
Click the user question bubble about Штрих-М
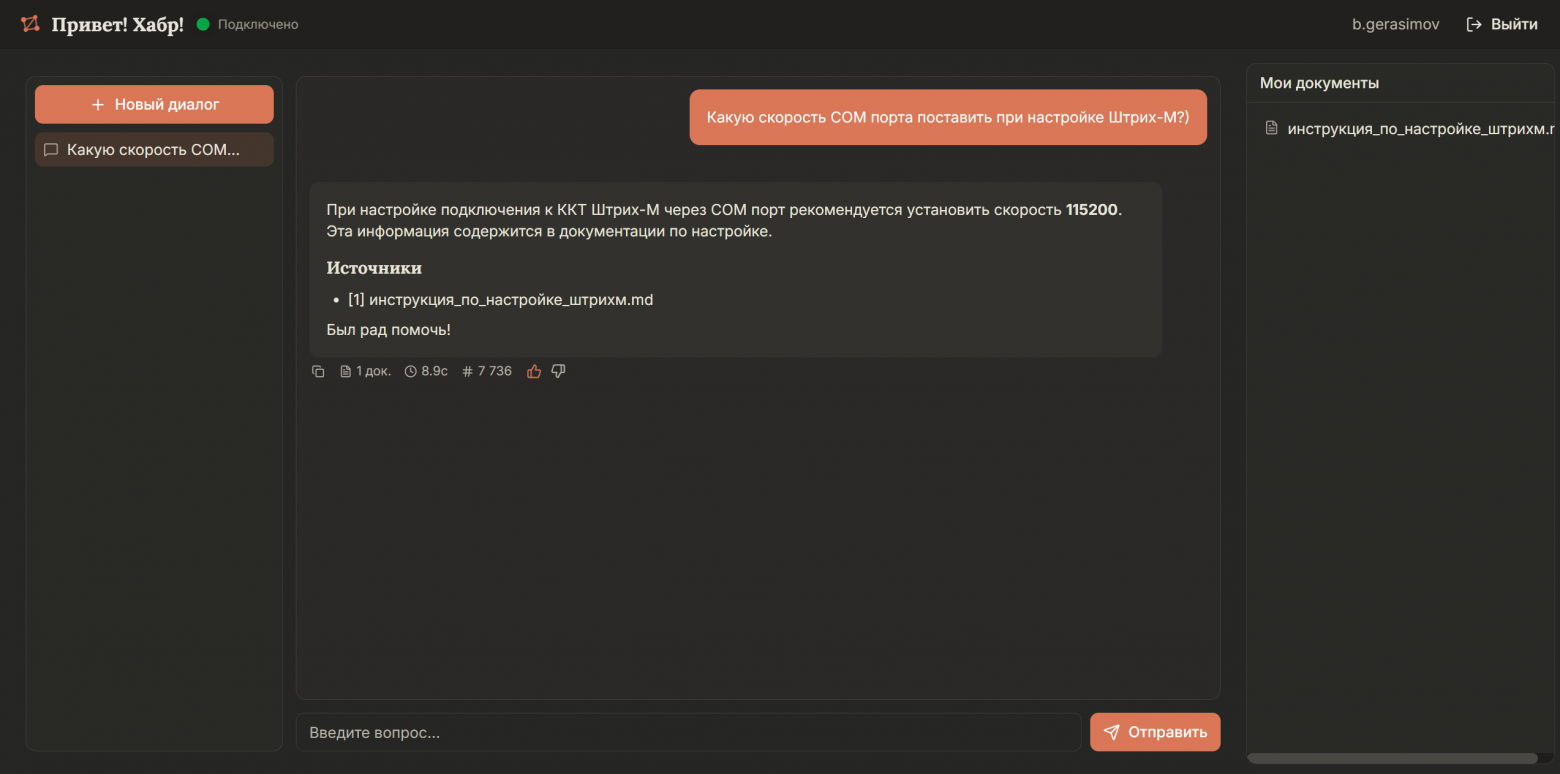tap(948, 117)
